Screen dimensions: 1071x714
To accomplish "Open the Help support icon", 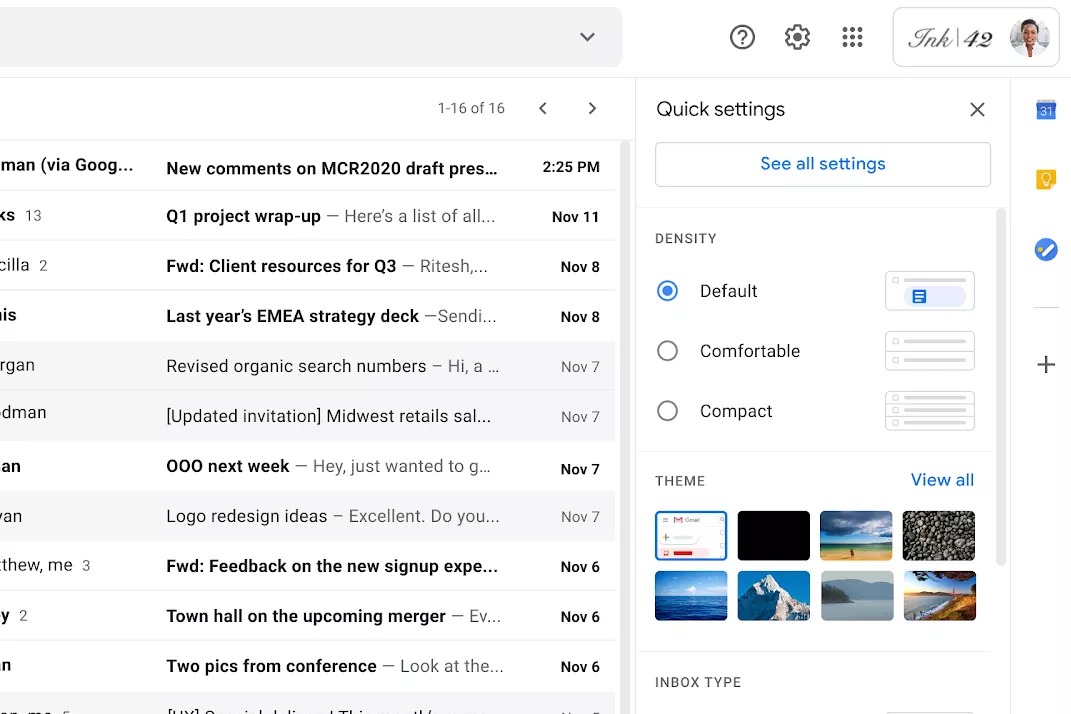I will point(742,38).
